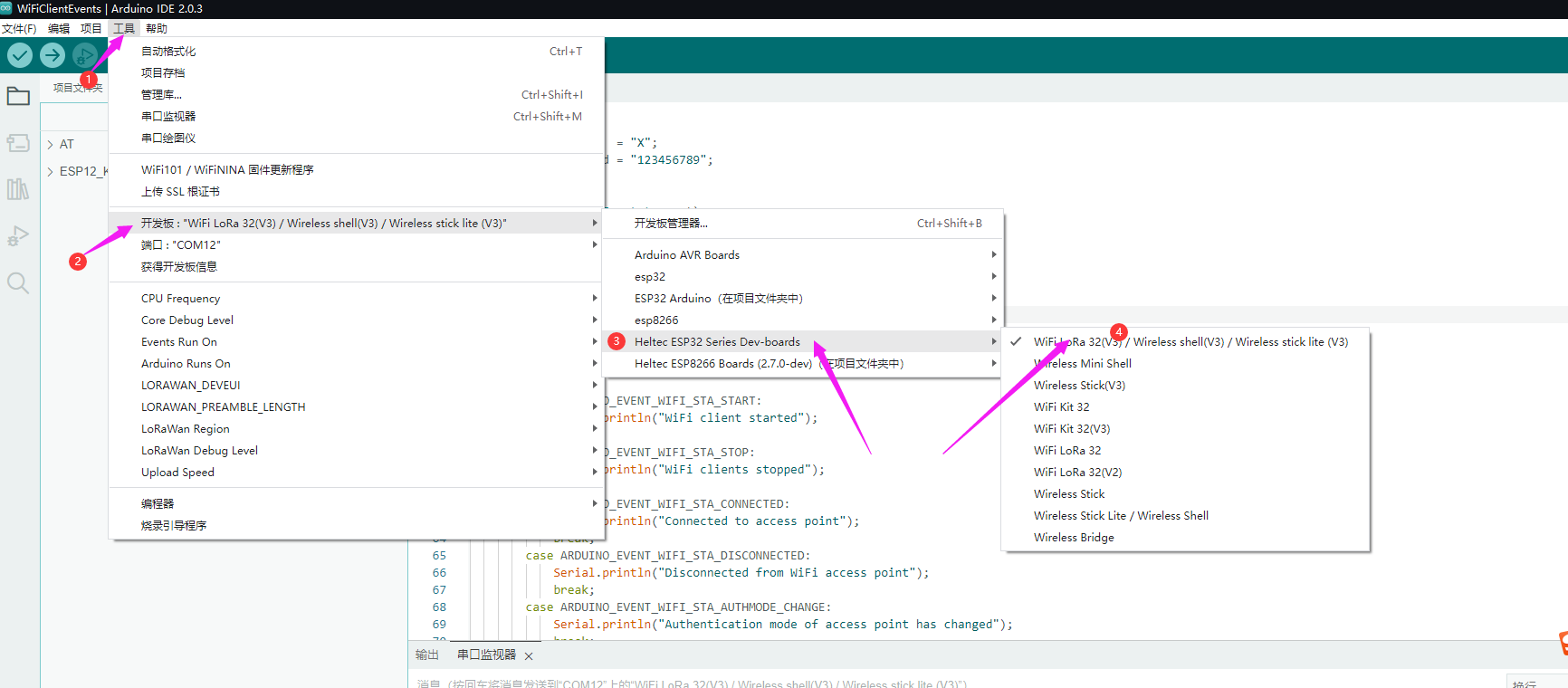
Task: Choose 项目存档 menu entry
Action: [357, 73]
